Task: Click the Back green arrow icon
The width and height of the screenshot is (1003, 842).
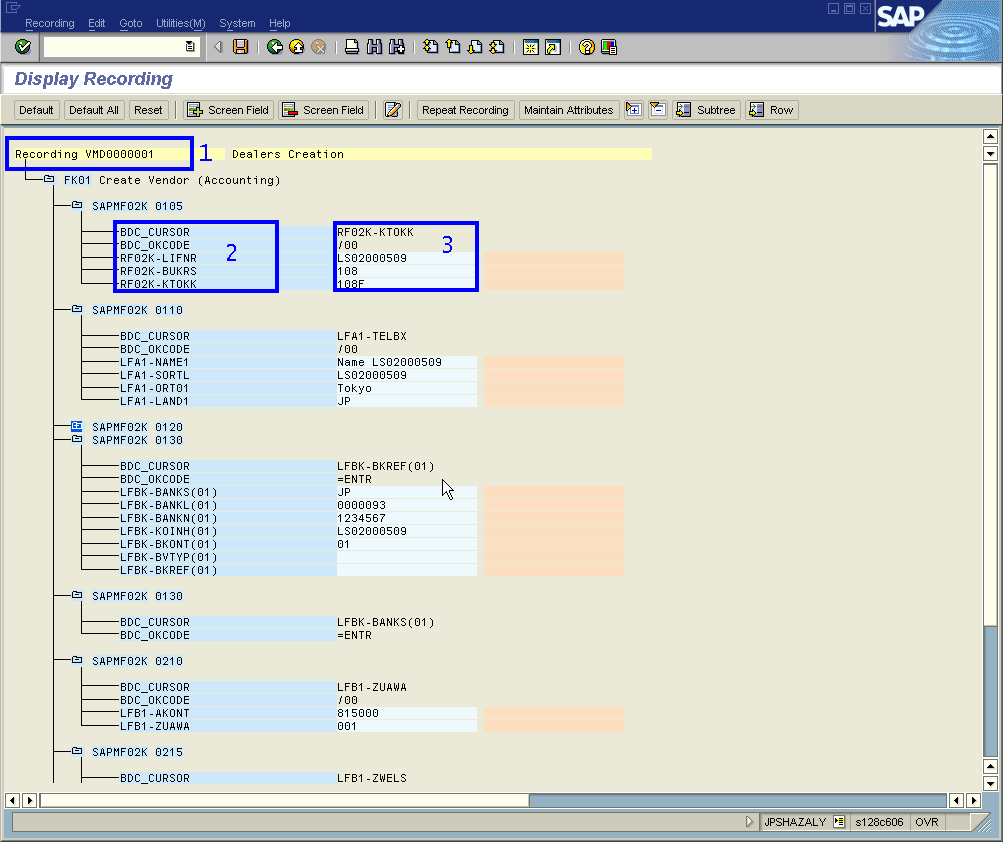Action: click(x=273, y=46)
